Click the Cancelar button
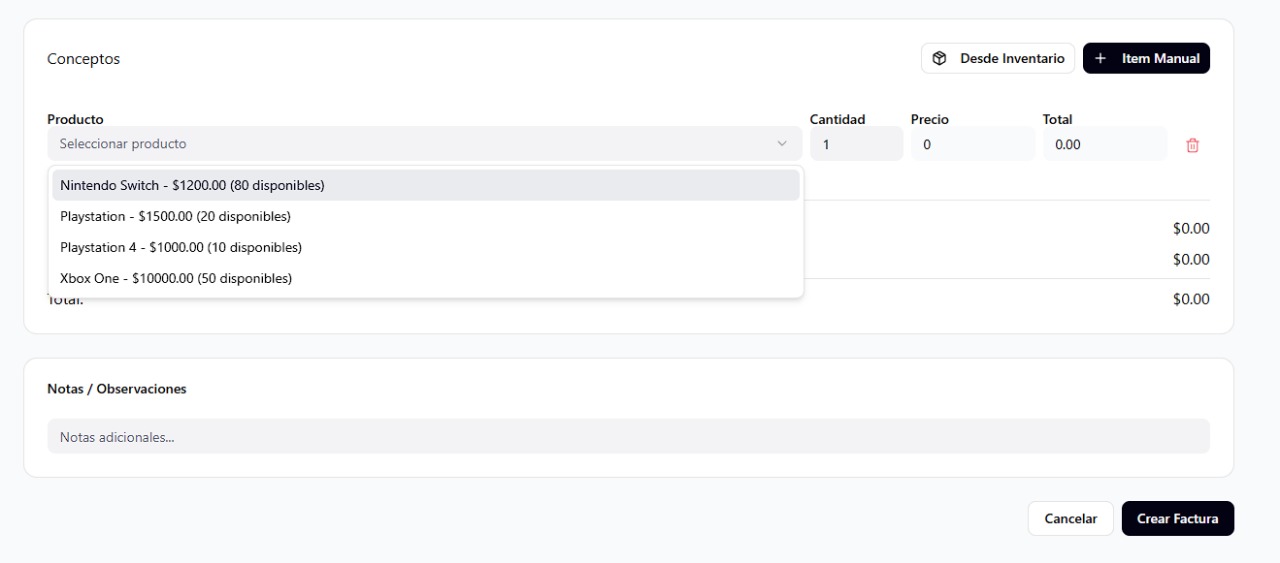Viewport: 1280px width, 563px height. 1070,519
